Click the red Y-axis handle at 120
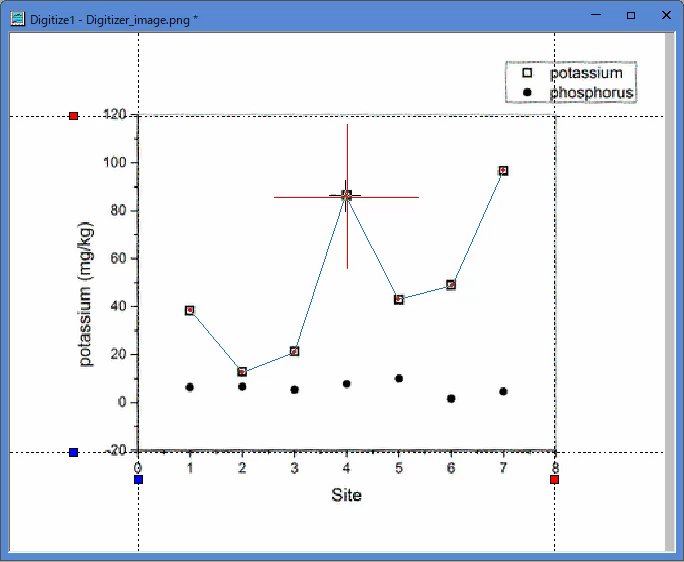 [x=74, y=116]
